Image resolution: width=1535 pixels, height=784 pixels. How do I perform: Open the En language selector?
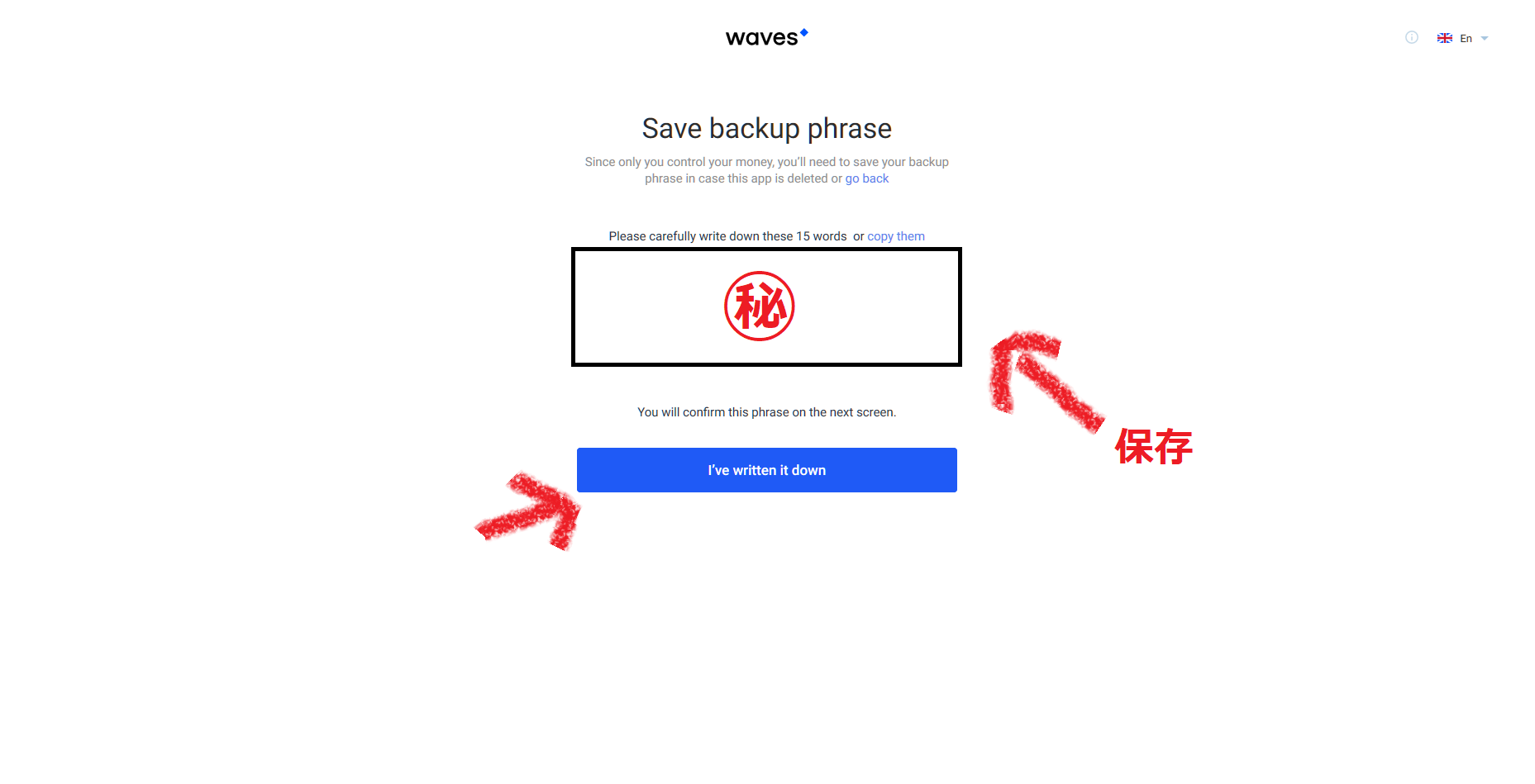pos(1466,38)
